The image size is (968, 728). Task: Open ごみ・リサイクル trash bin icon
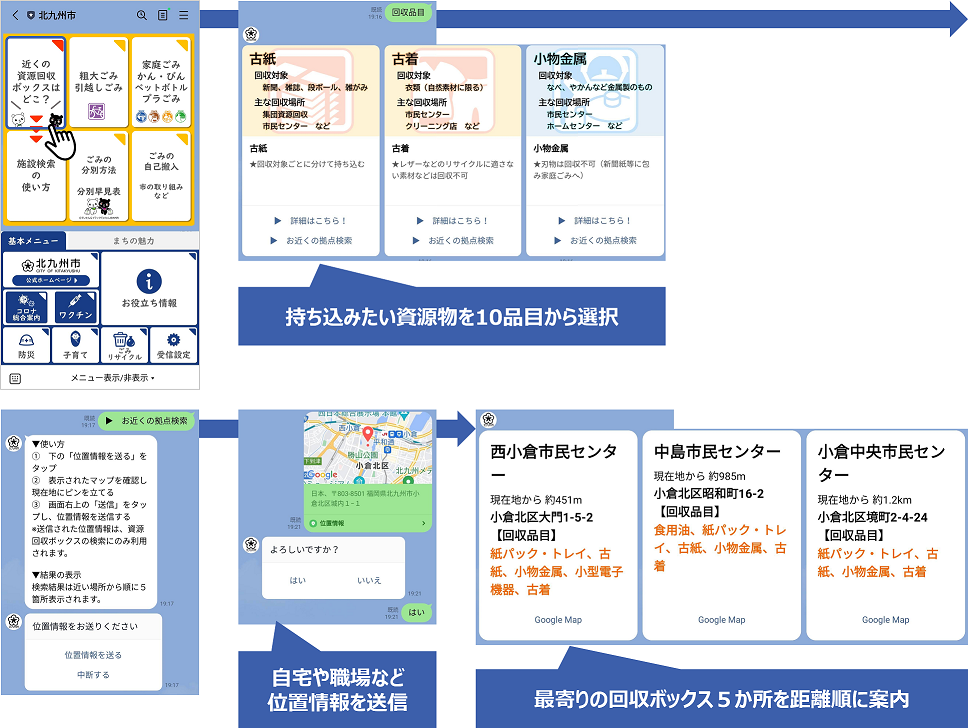(123, 341)
